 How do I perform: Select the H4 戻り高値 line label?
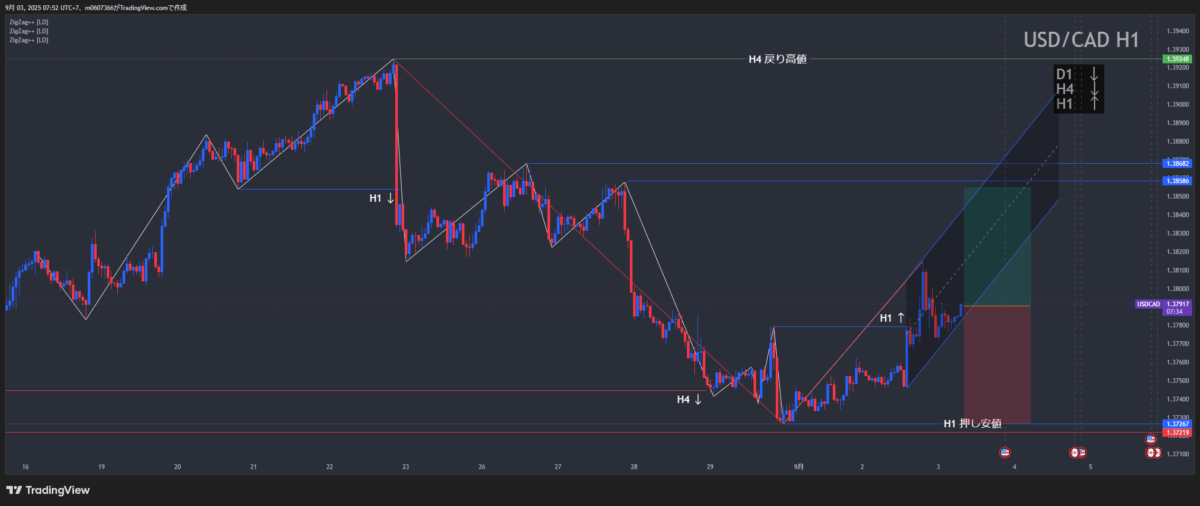click(777, 59)
